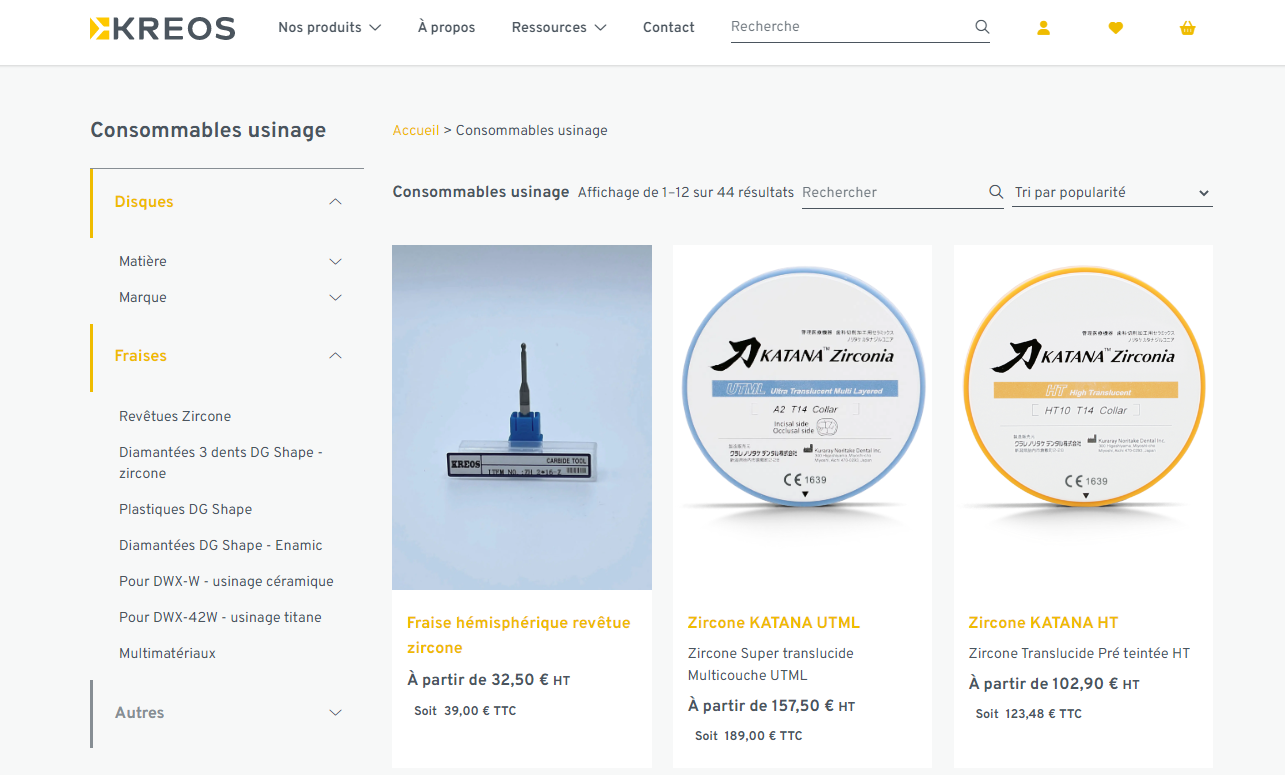Open Pour DWX-W - usinage céramique
This screenshot has height=775, width=1285.
tap(226, 581)
